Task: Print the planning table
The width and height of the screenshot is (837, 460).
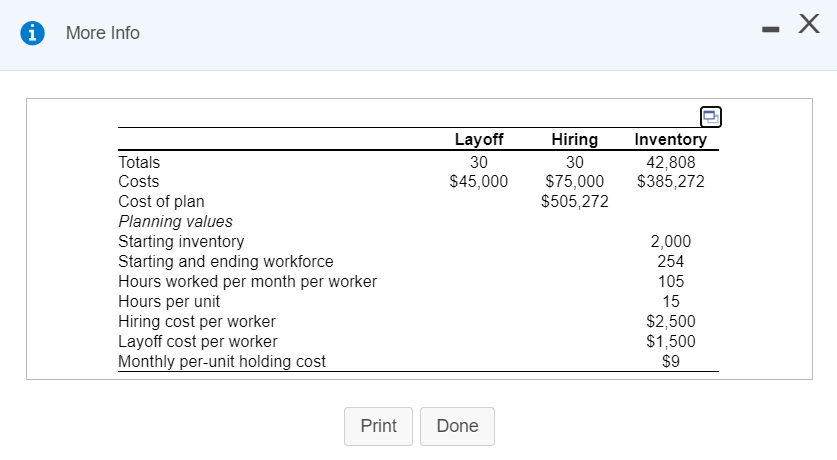Action: click(378, 426)
